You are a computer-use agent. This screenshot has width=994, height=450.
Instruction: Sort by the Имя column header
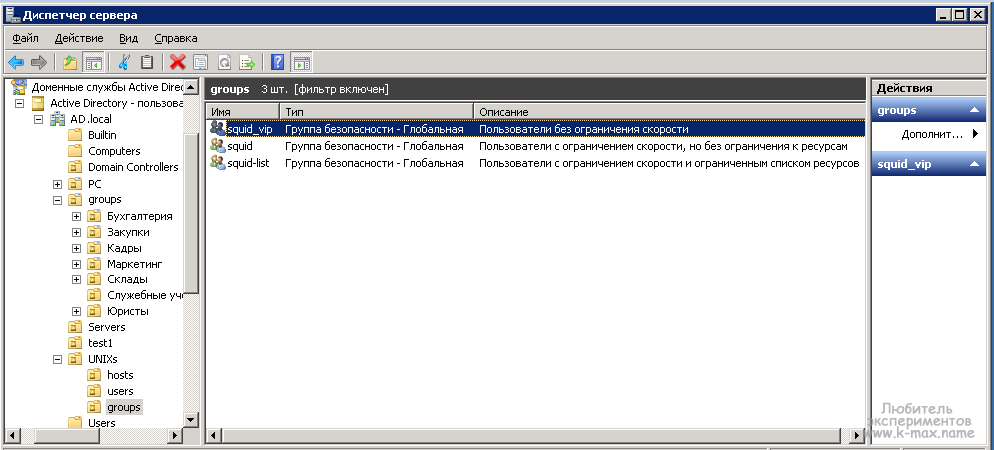click(242, 112)
